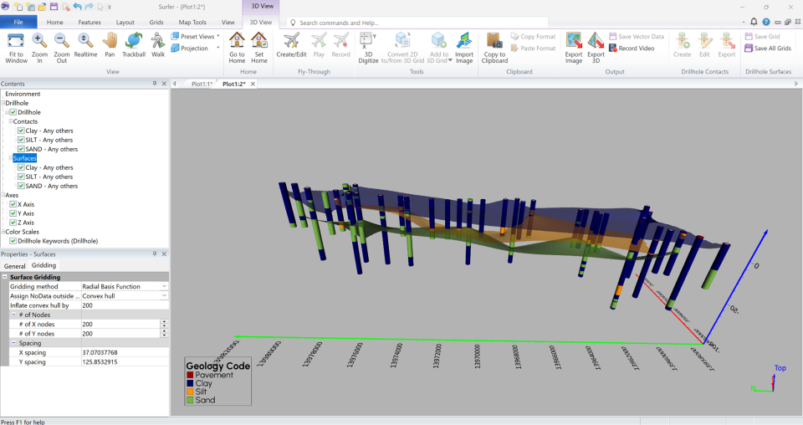Close the Plot1:2 tab
The image size is (803, 425).
(x=252, y=84)
